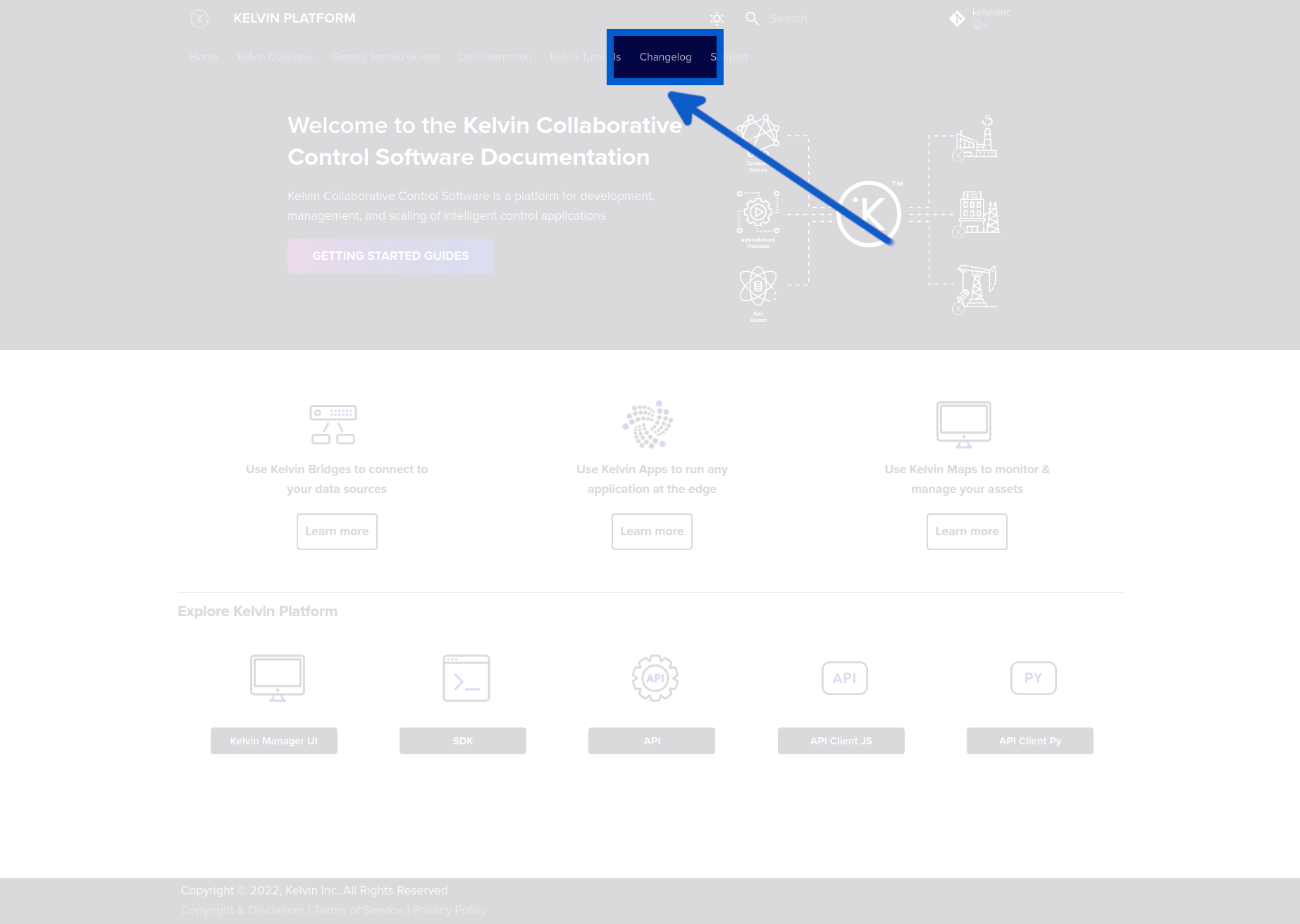Screen dimensions: 1300x924
Task: Click the Kelvin Apps dotted swirl icon
Action: coord(648,425)
